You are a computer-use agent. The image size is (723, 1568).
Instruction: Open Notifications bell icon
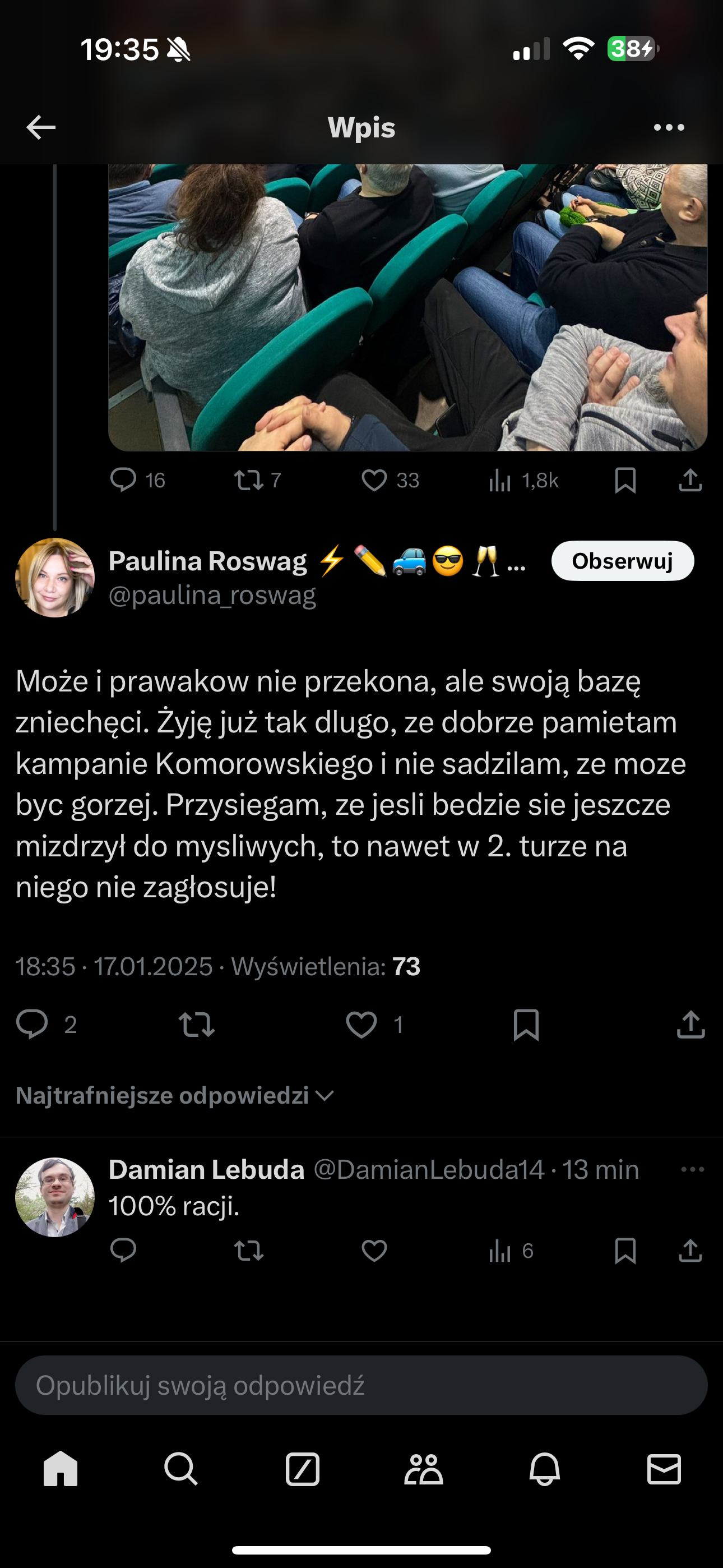(x=545, y=1469)
